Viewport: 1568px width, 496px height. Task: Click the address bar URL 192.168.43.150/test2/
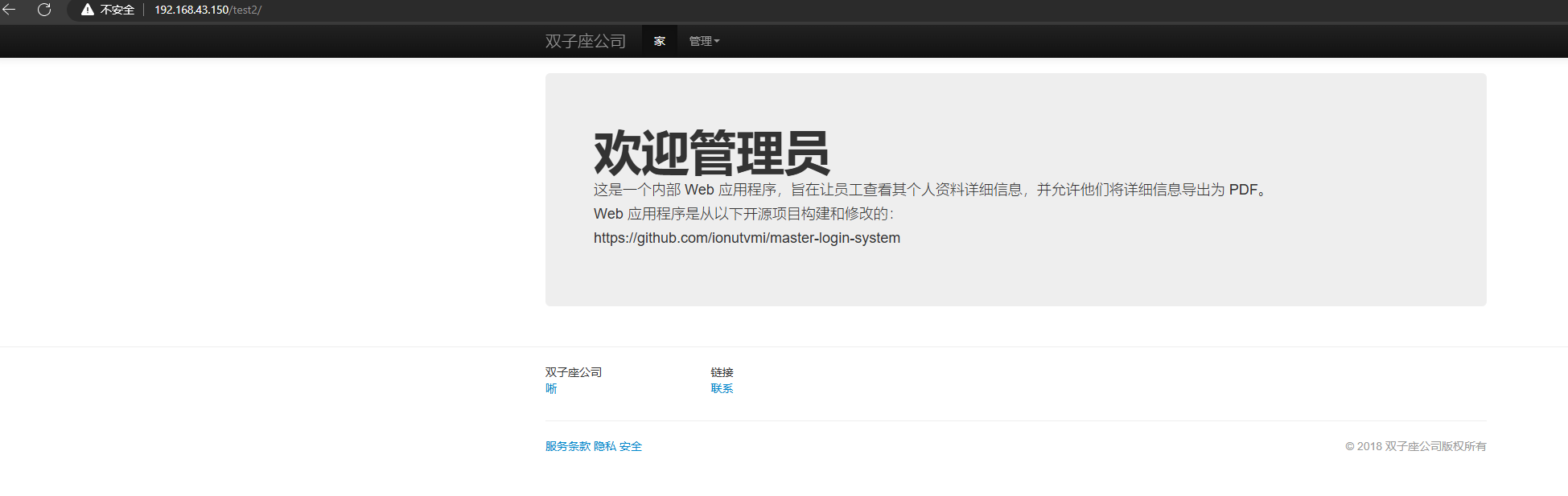208,10
